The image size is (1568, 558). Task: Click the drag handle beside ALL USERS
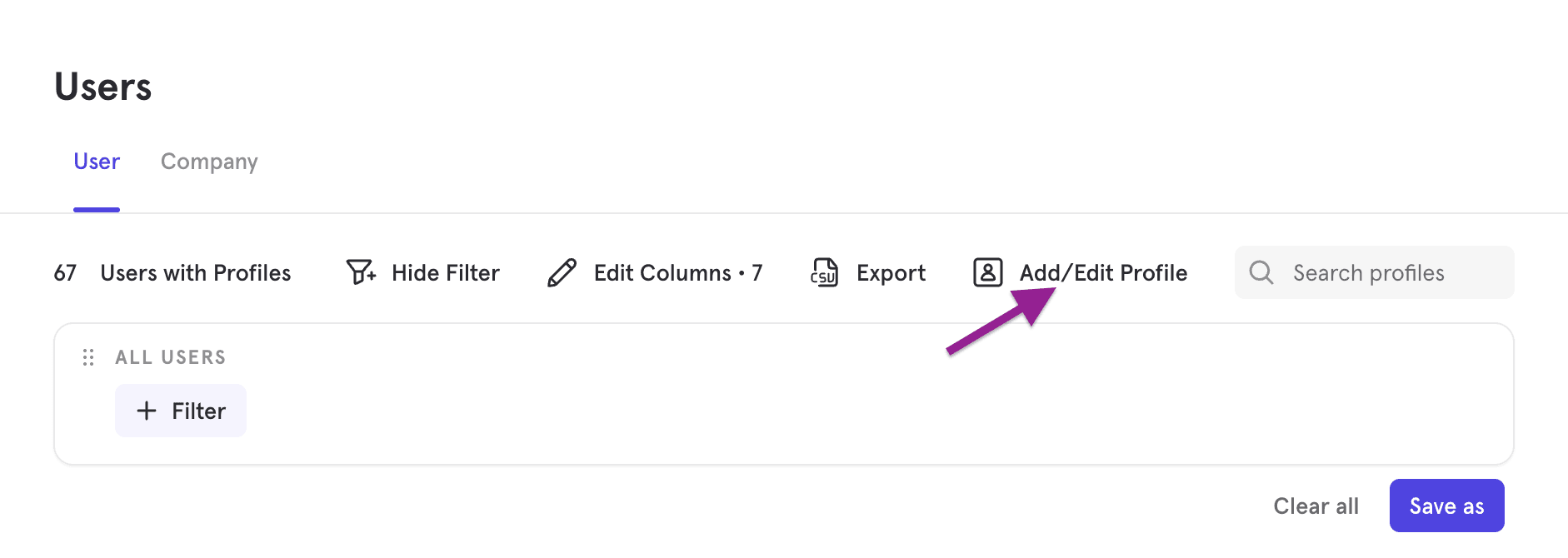[x=88, y=357]
